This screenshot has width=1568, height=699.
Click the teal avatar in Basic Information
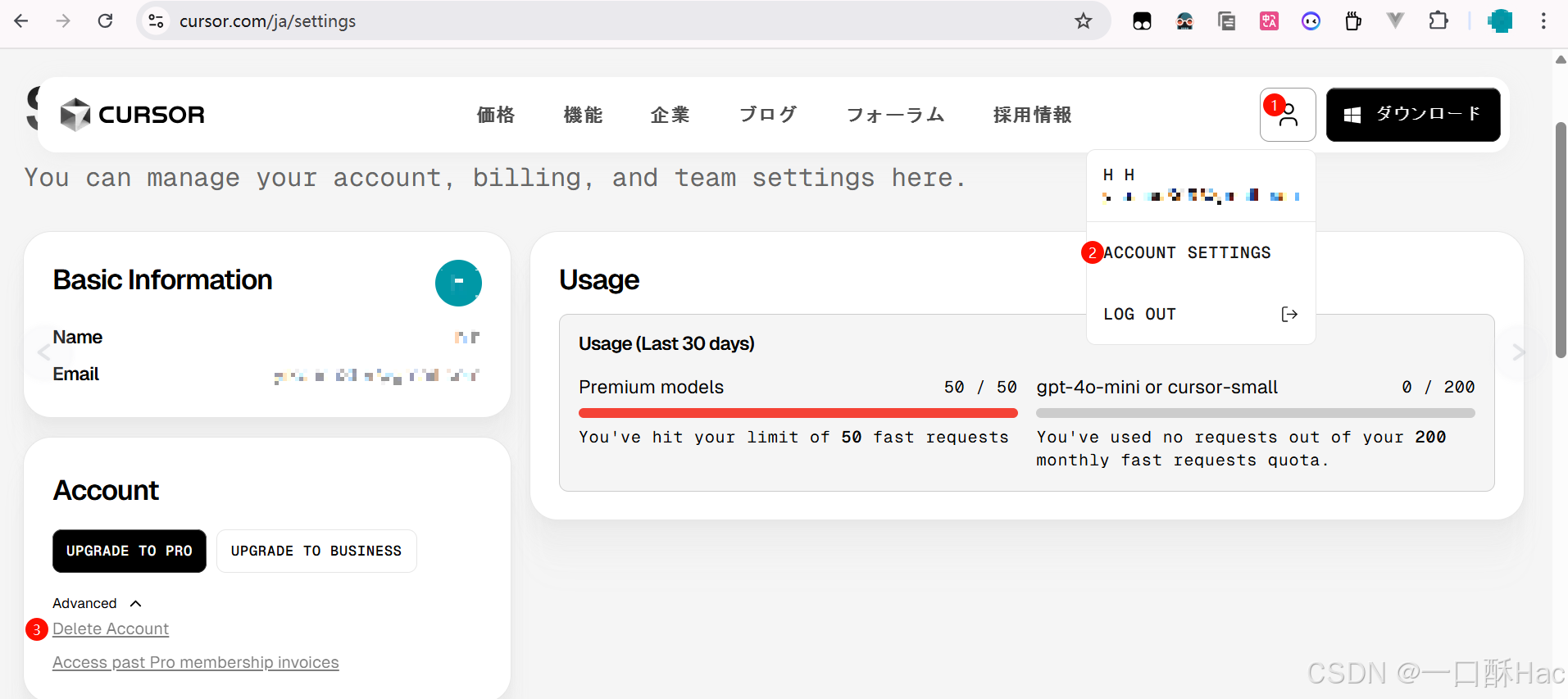458,283
